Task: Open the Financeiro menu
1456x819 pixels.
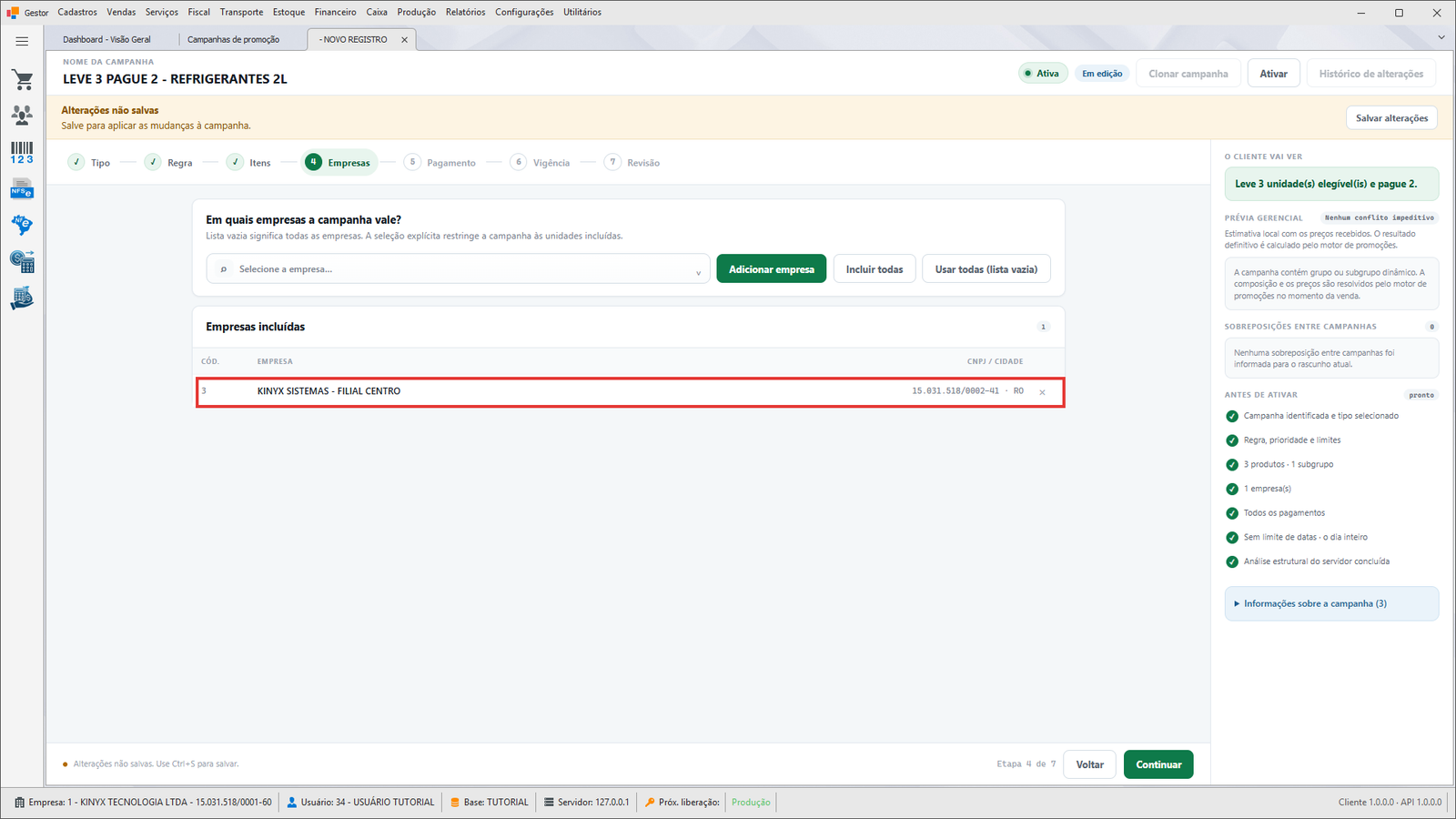Action: (x=336, y=12)
